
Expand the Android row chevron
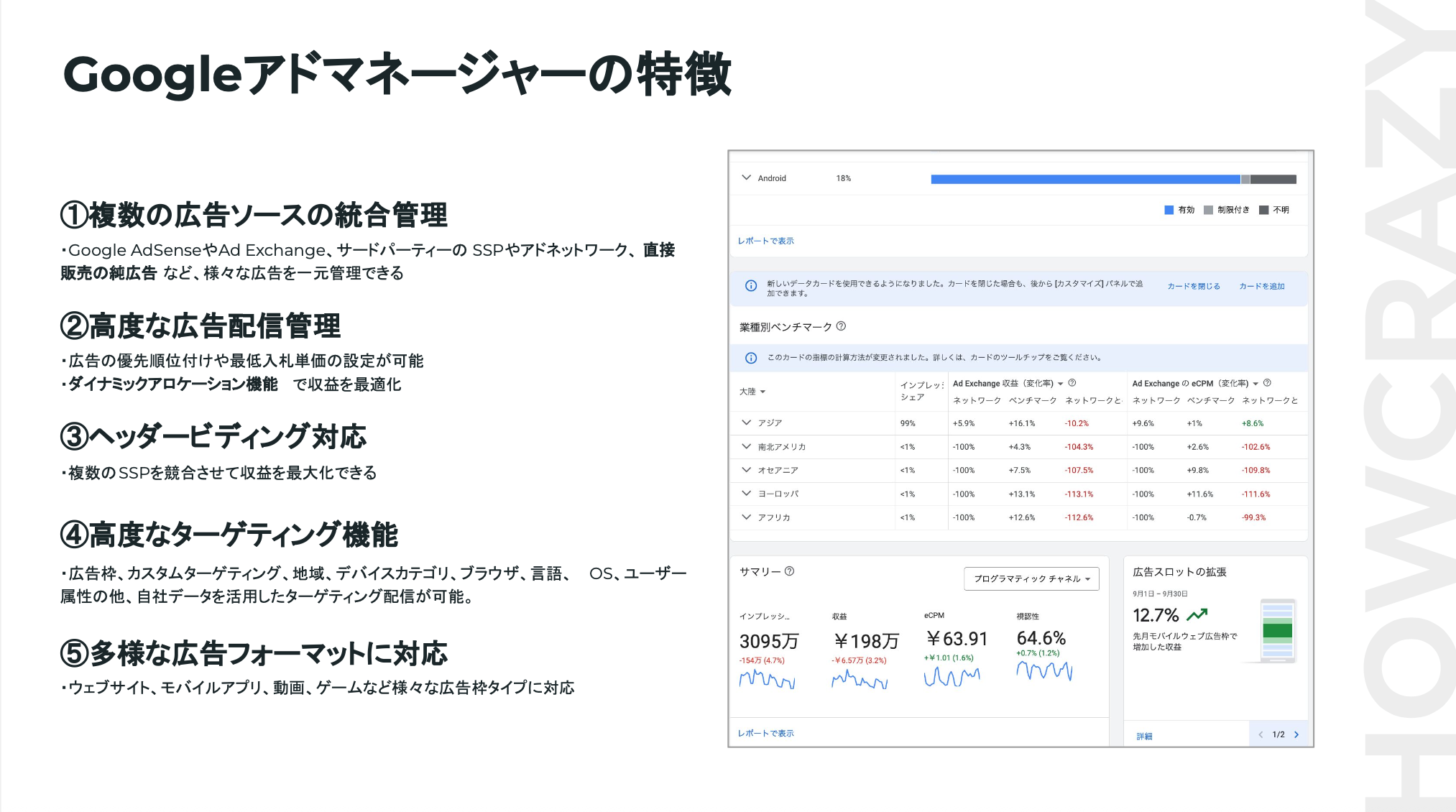(746, 177)
